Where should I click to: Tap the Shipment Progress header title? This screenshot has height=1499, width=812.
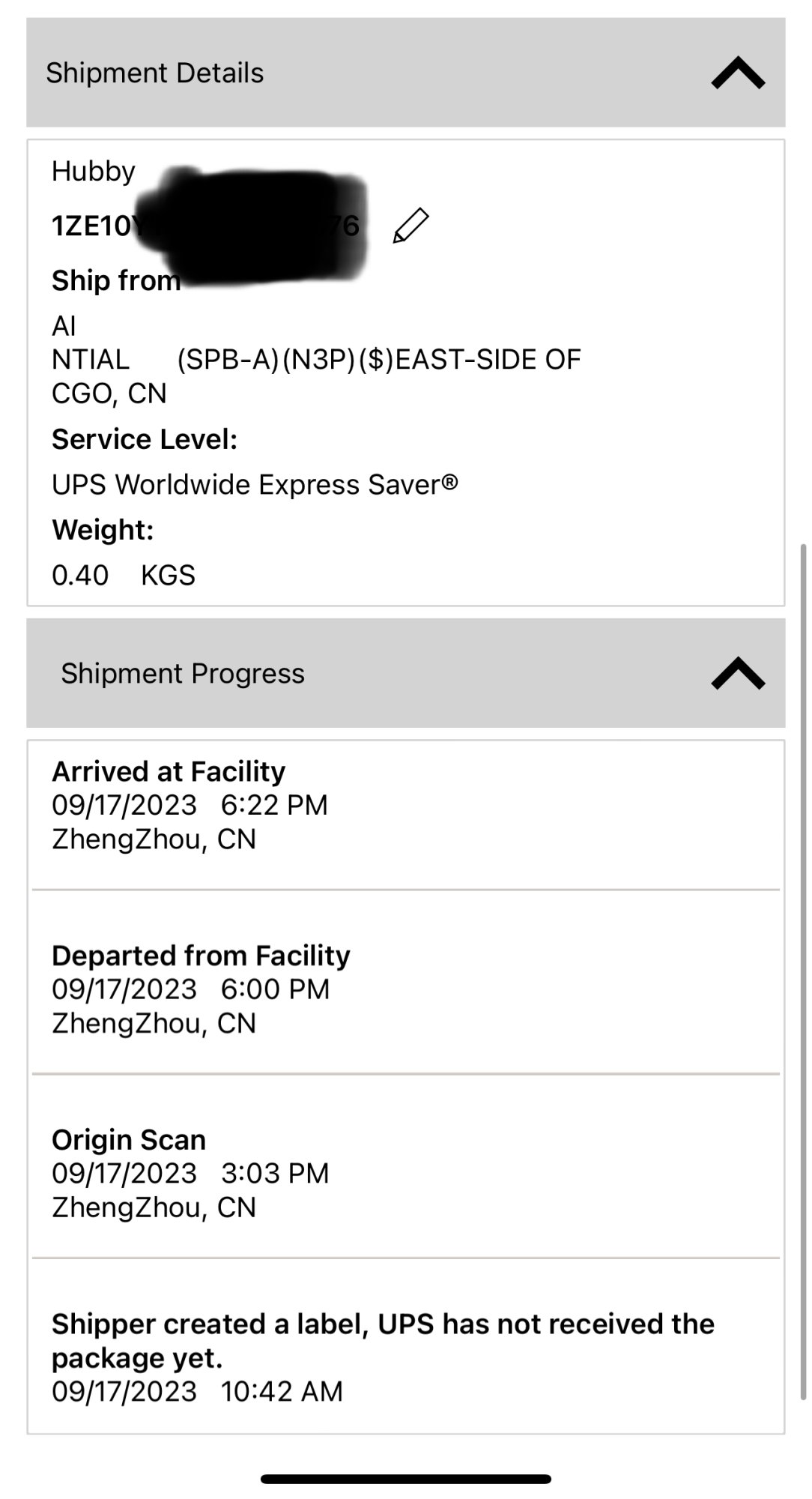point(183,673)
